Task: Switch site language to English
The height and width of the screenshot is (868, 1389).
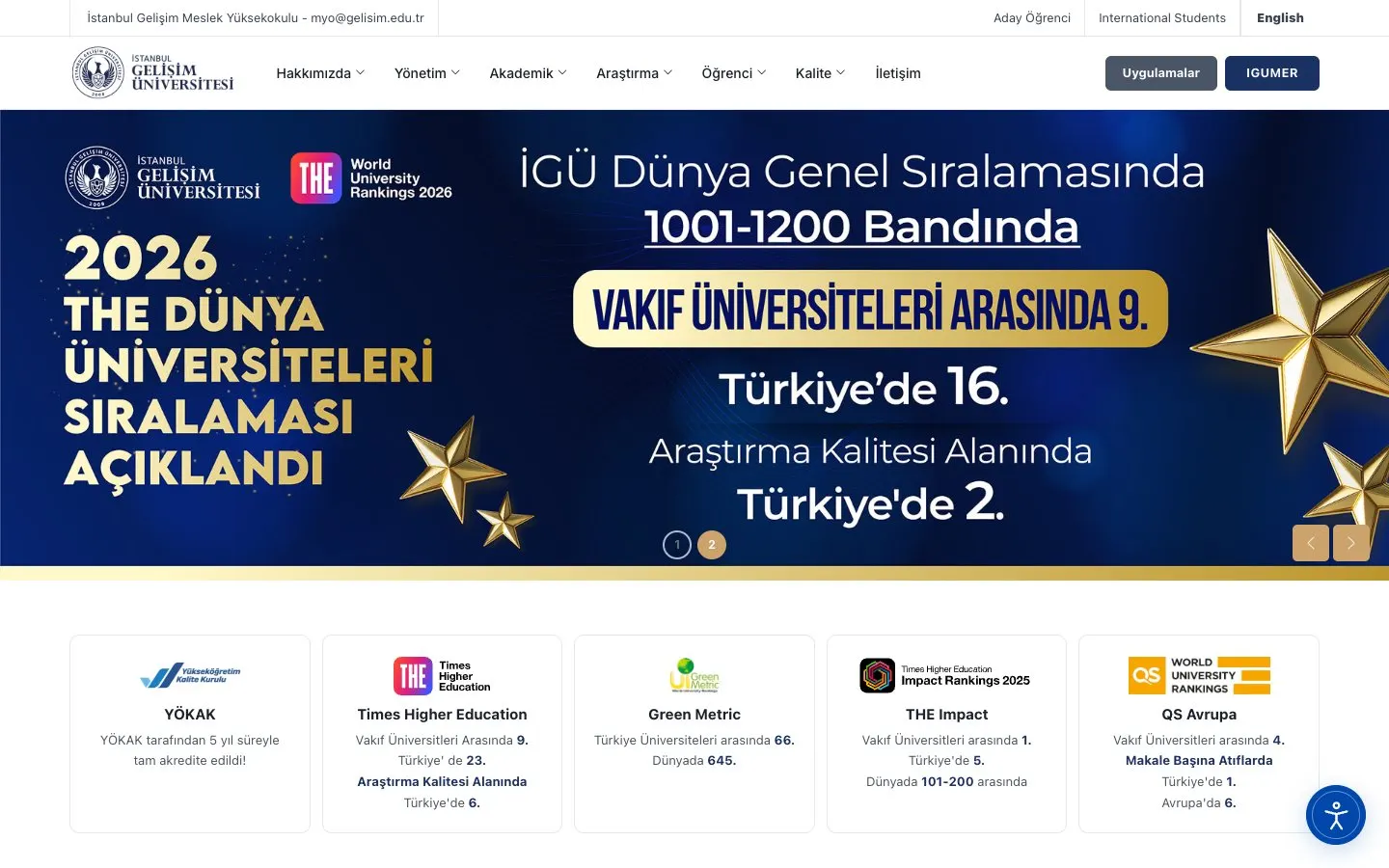Action: pos(1280,18)
